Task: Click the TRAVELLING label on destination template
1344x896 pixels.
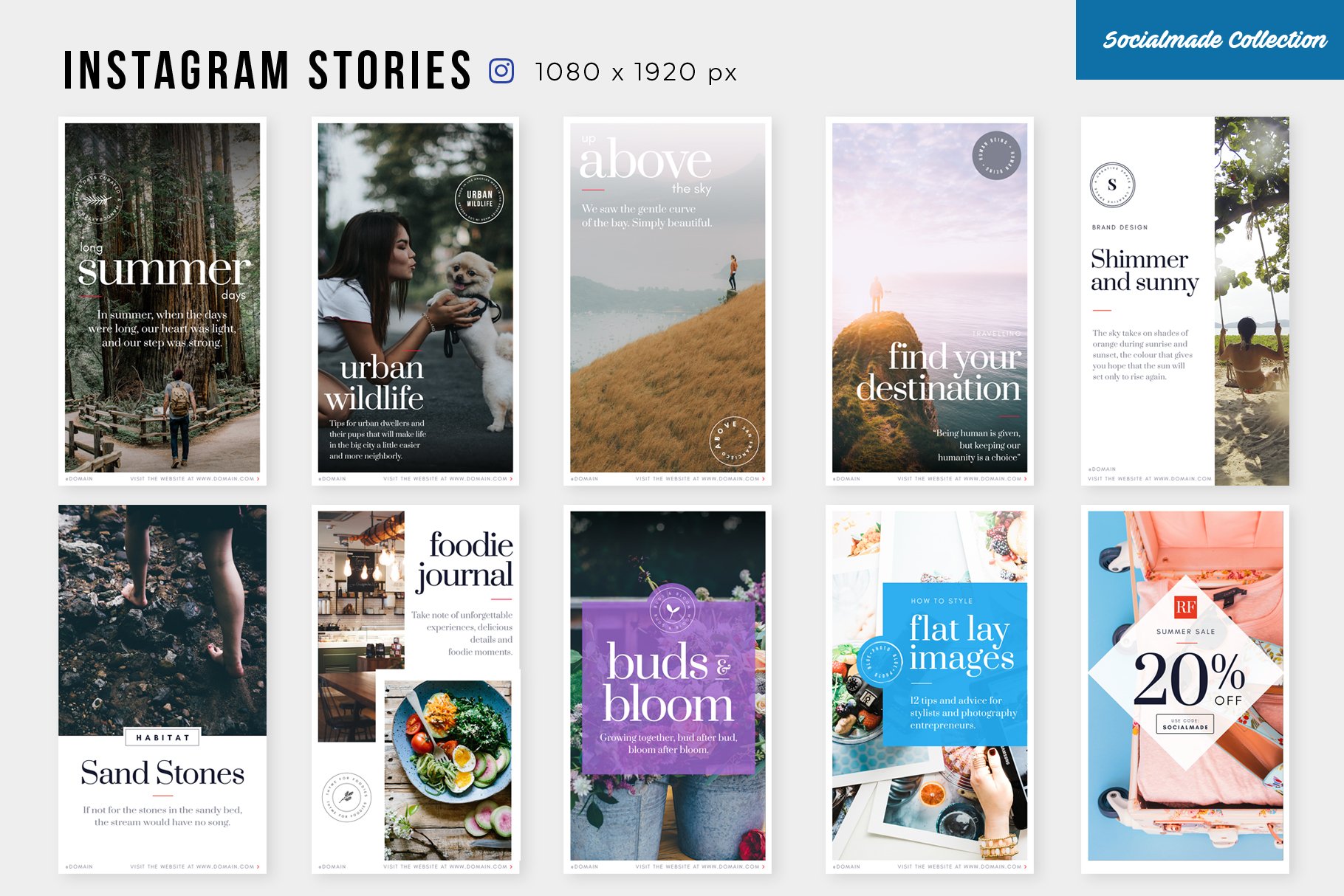Action: pyautogui.click(x=996, y=334)
